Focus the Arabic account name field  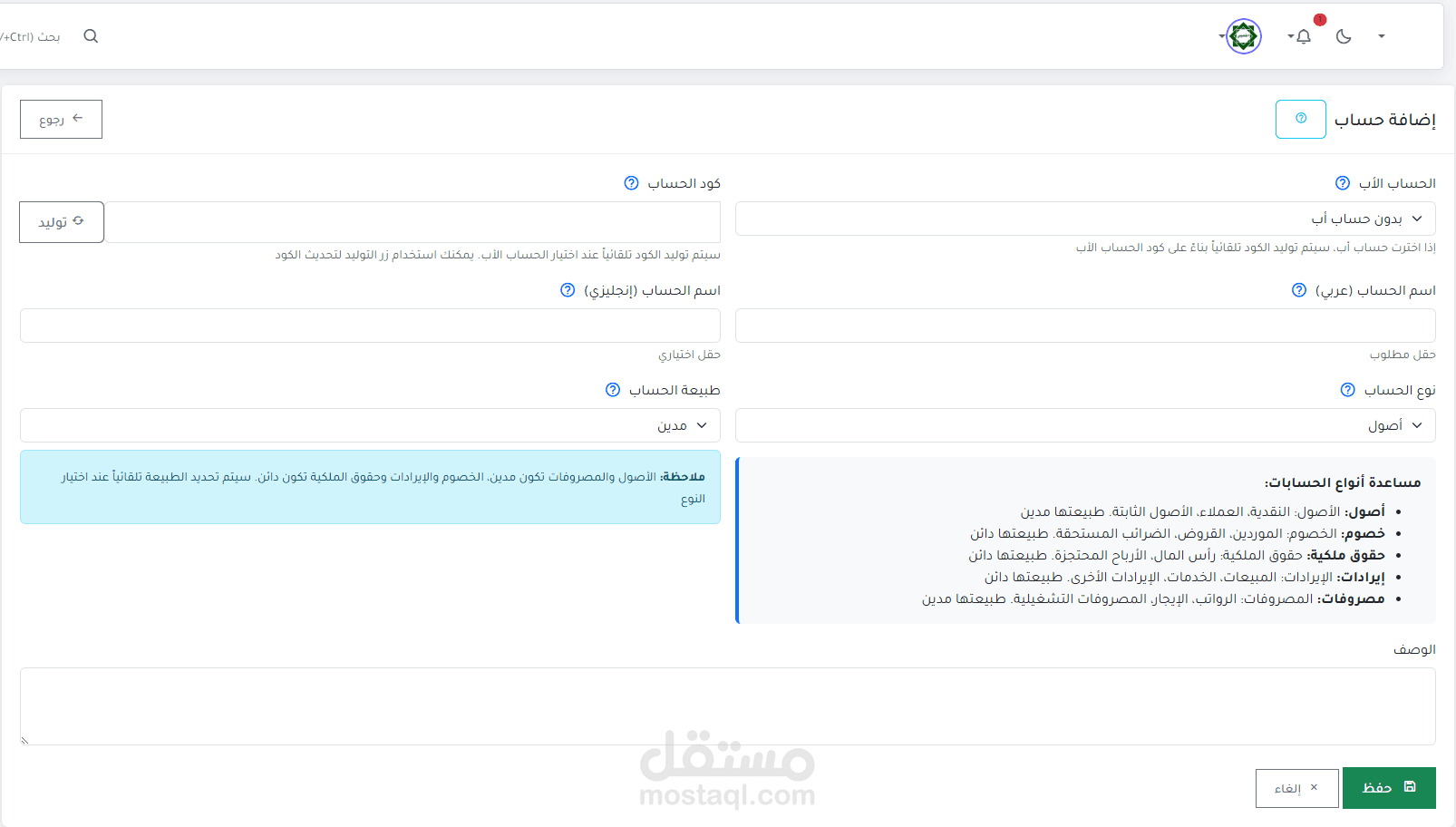[1085, 326]
